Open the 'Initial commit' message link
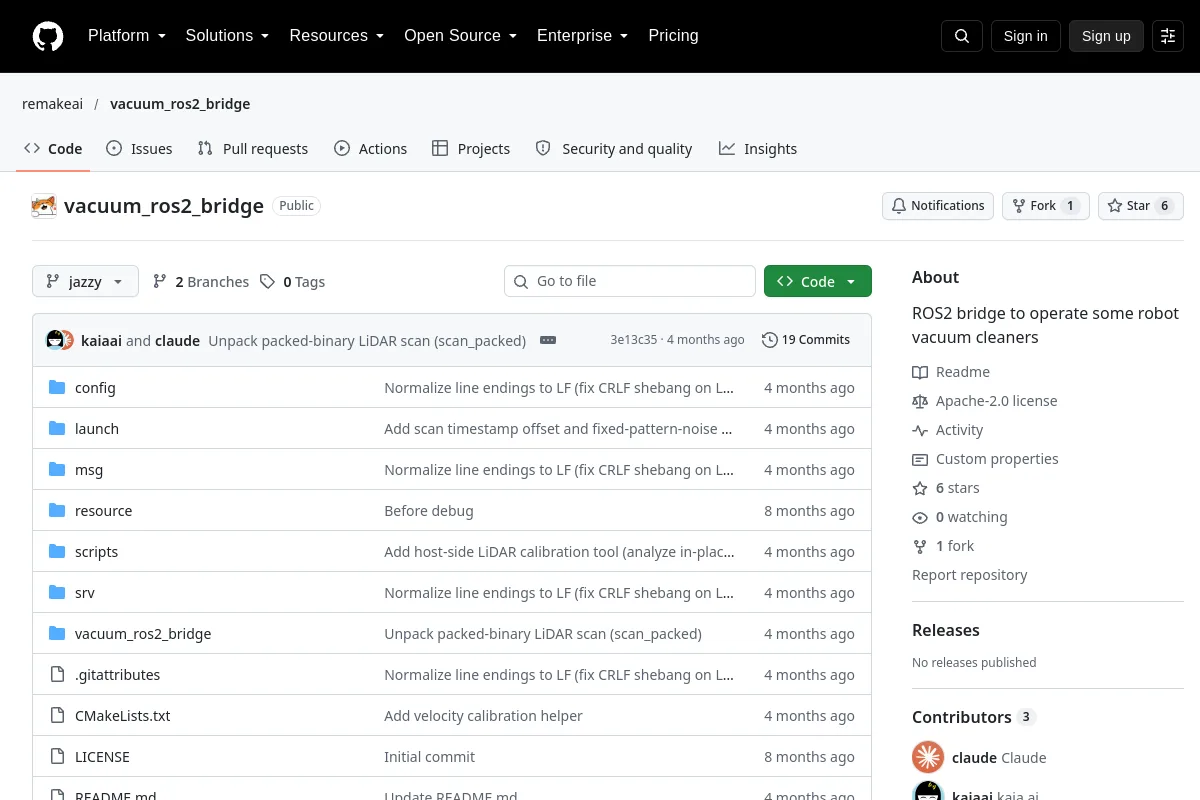The height and width of the screenshot is (800, 1200). click(x=430, y=757)
